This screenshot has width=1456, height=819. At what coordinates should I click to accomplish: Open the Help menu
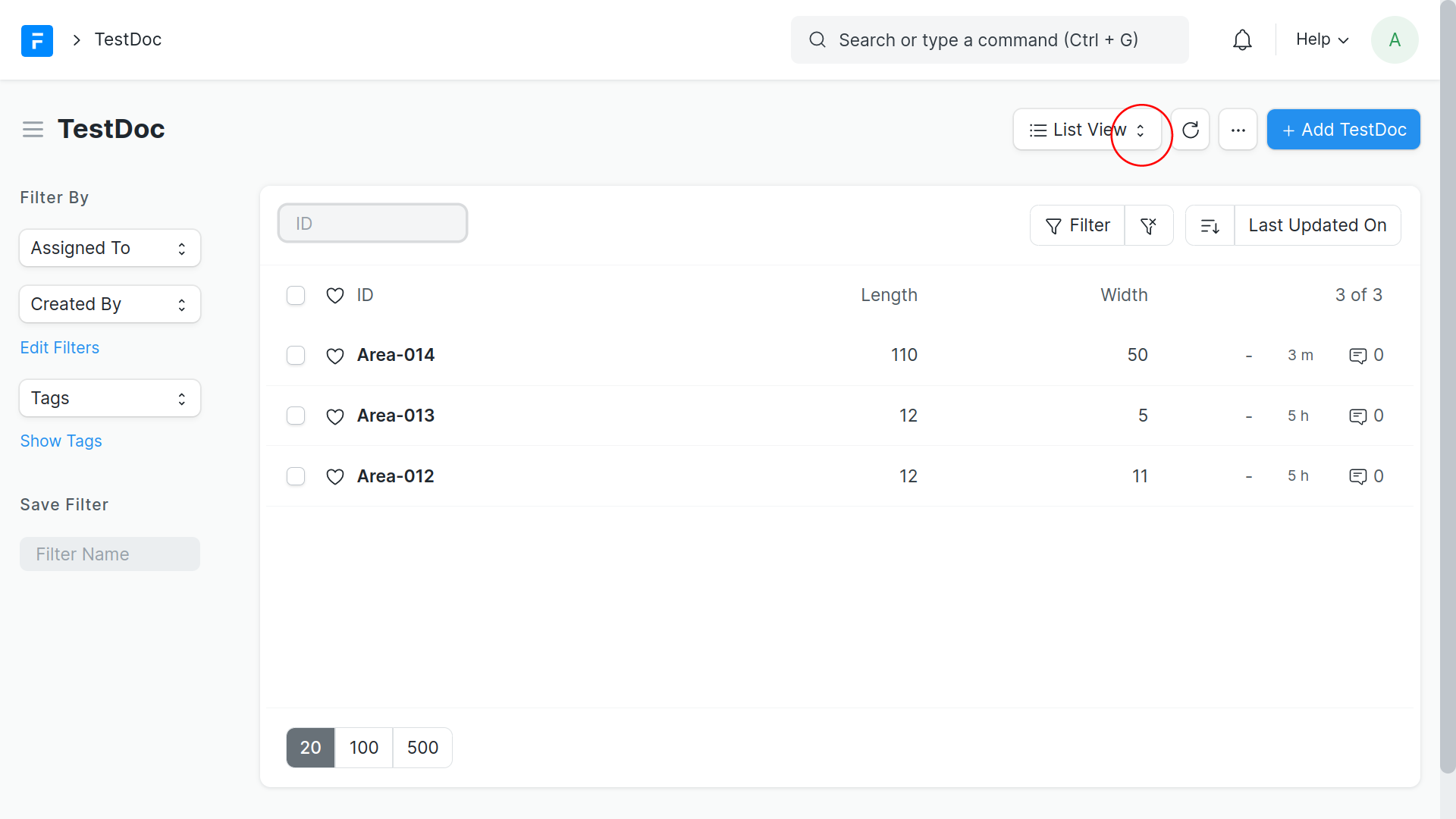(x=1322, y=39)
